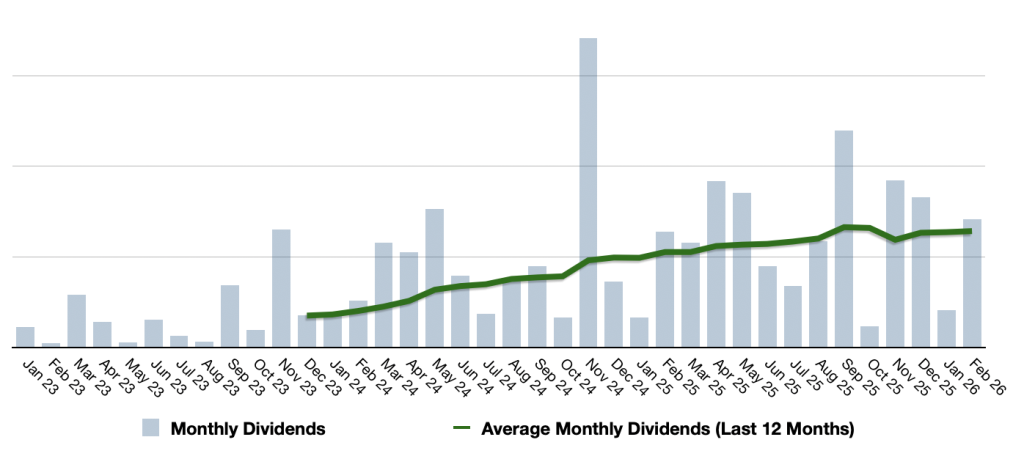Click "Average Monthly Dividends (Last 12 Months)" legend text
The width and height of the screenshot is (1024, 459).
667,430
